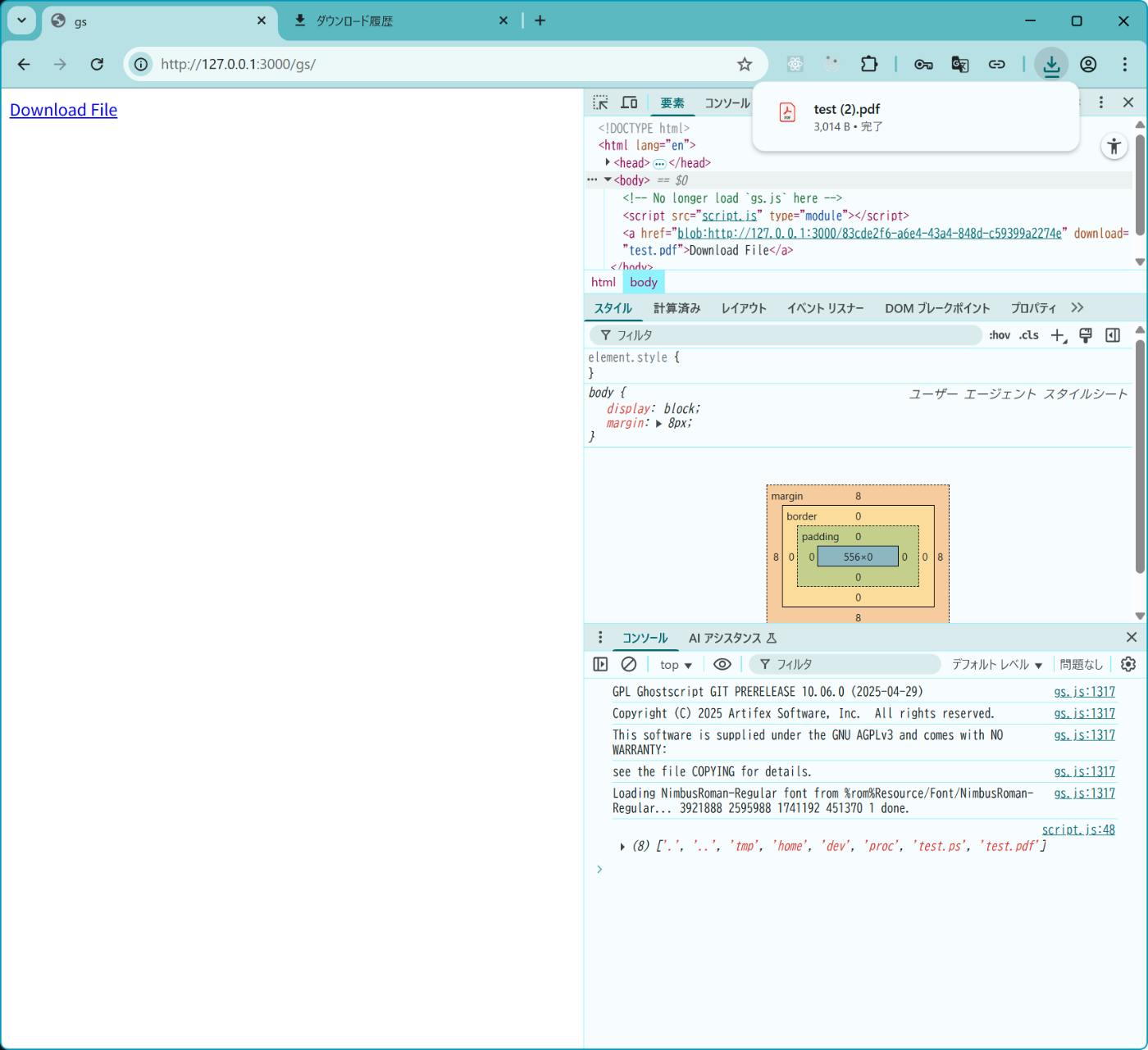Open the AI アシスタンス tab
The width and height of the screenshot is (1148, 1050).
pos(732,638)
